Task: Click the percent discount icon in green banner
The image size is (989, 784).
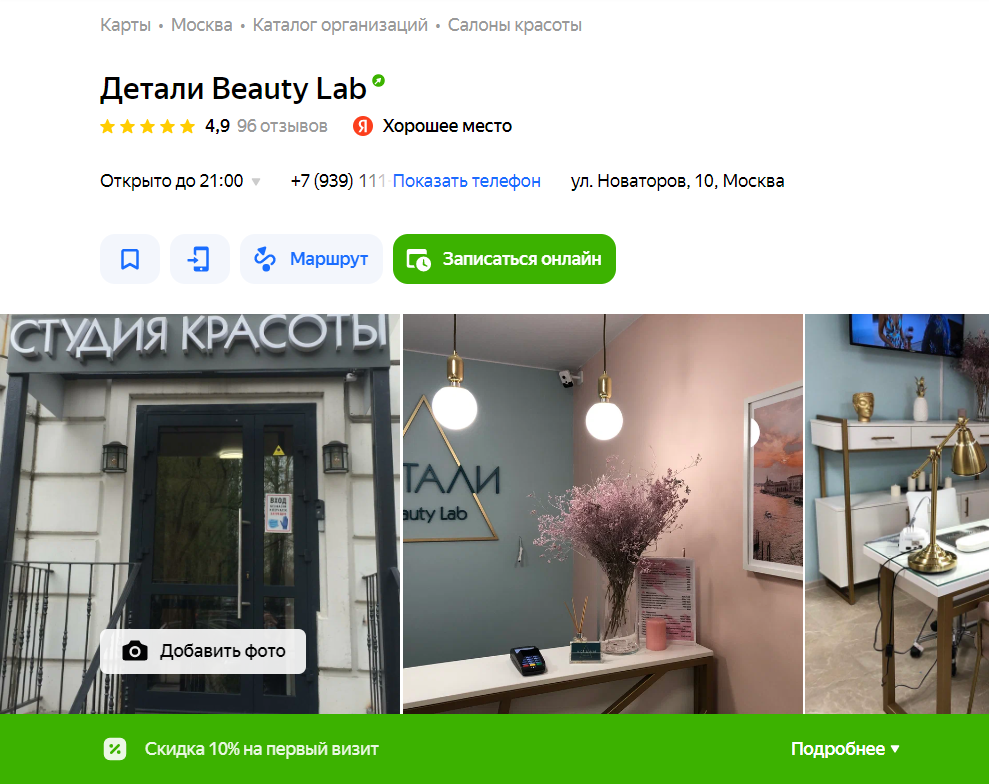Action: [x=115, y=749]
